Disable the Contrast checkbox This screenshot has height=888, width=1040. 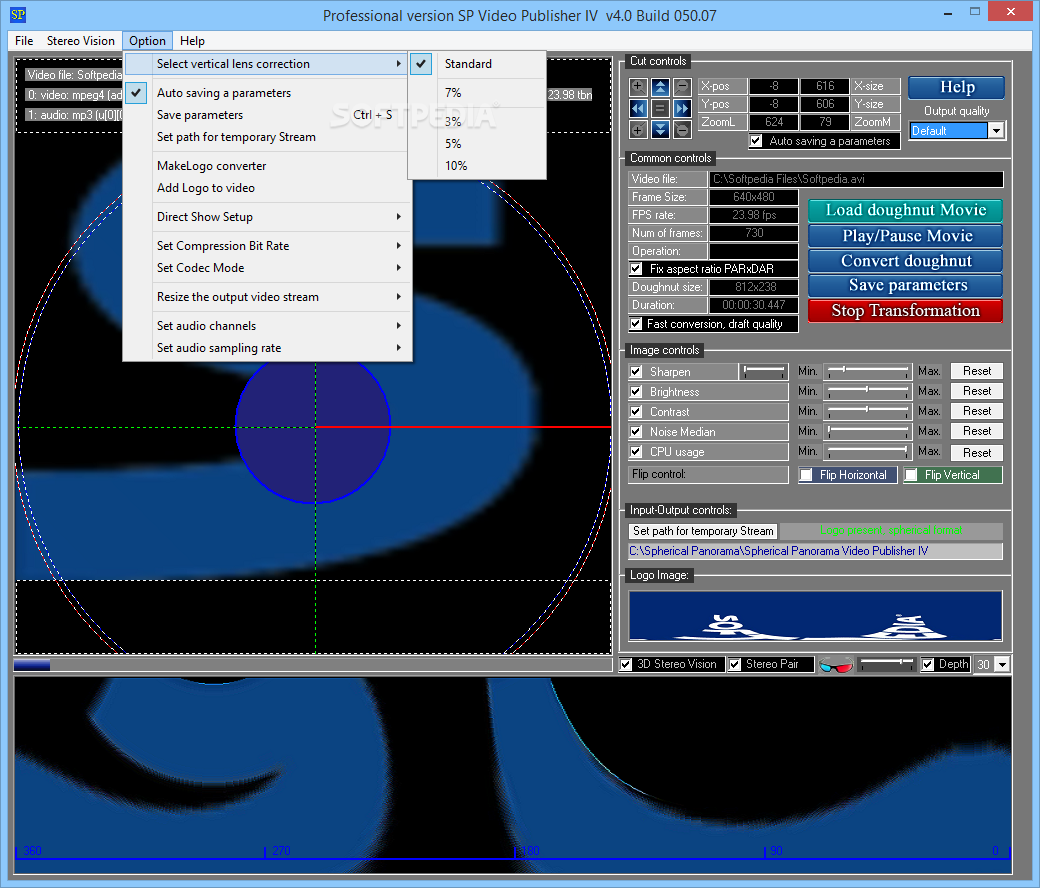pyautogui.click(x=636, y=411)
